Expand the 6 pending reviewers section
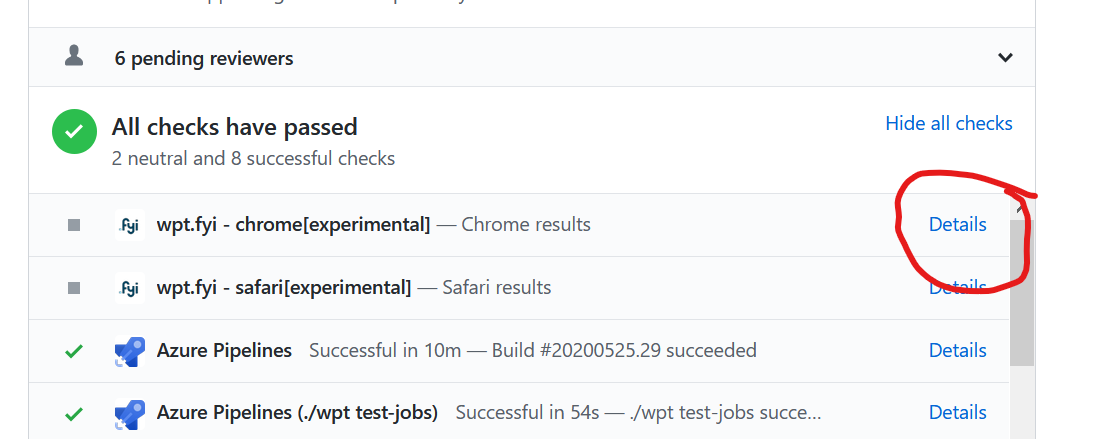 [x=1005, y=58]
